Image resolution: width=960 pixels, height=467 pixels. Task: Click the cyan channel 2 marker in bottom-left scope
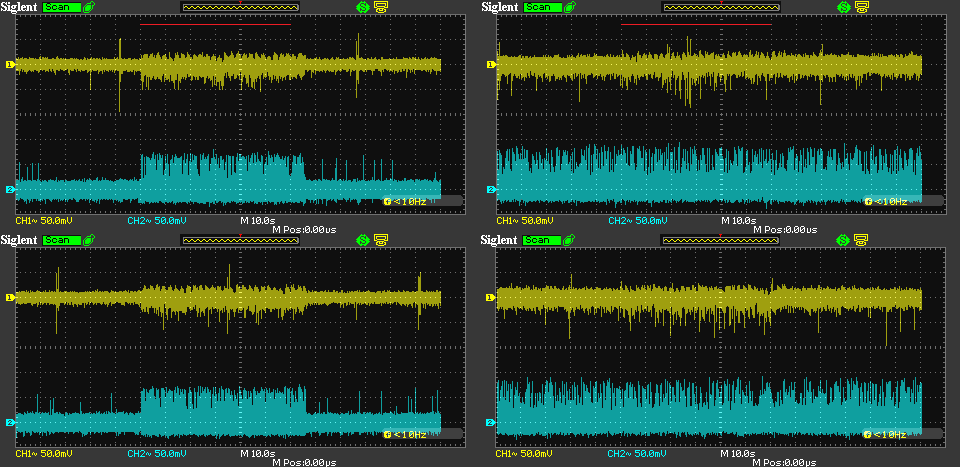coord(11,423)
